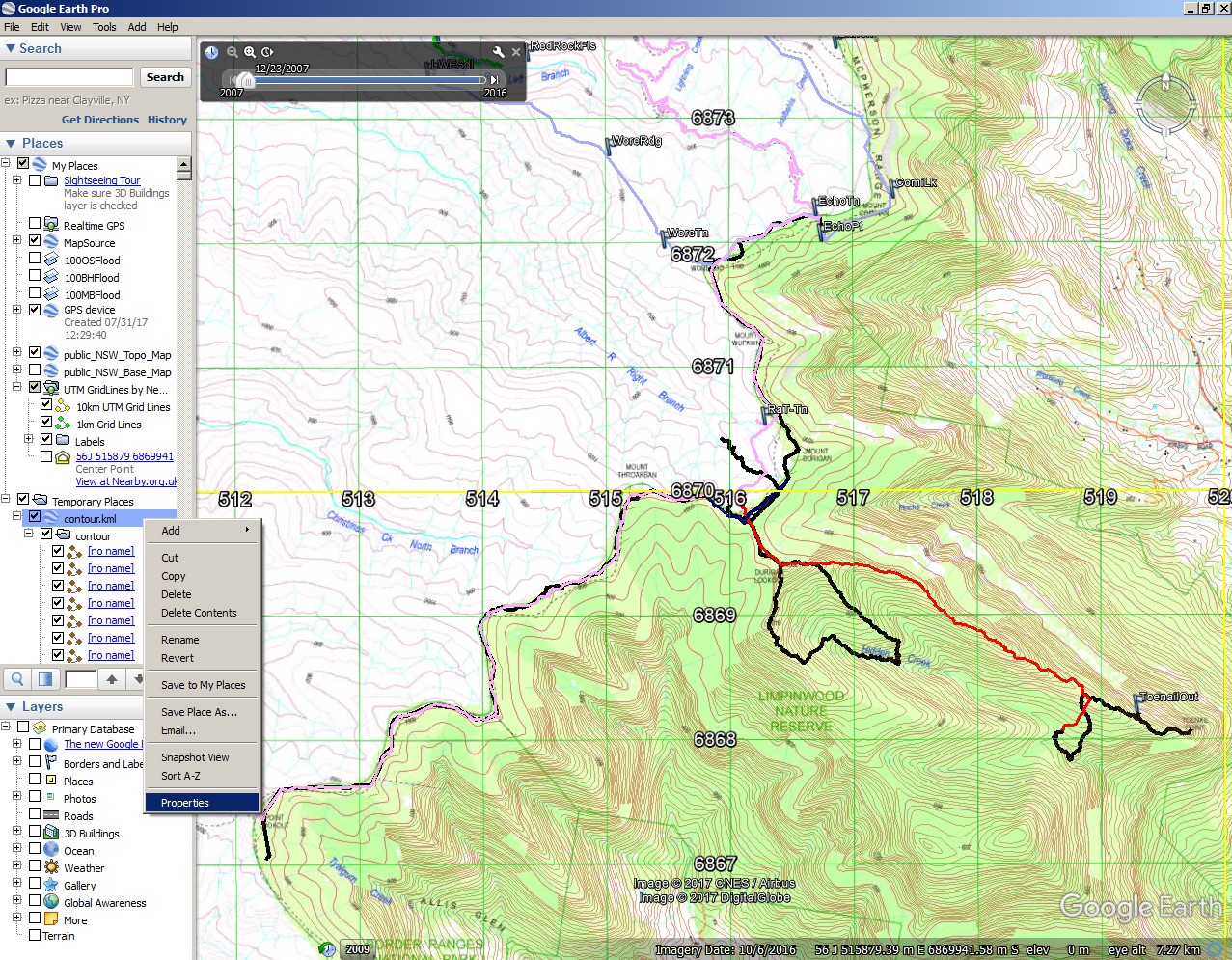Open the View at Nearby.org.uk link
The width and height of the screenshot is (1232, 960).
tap(126, 481)
